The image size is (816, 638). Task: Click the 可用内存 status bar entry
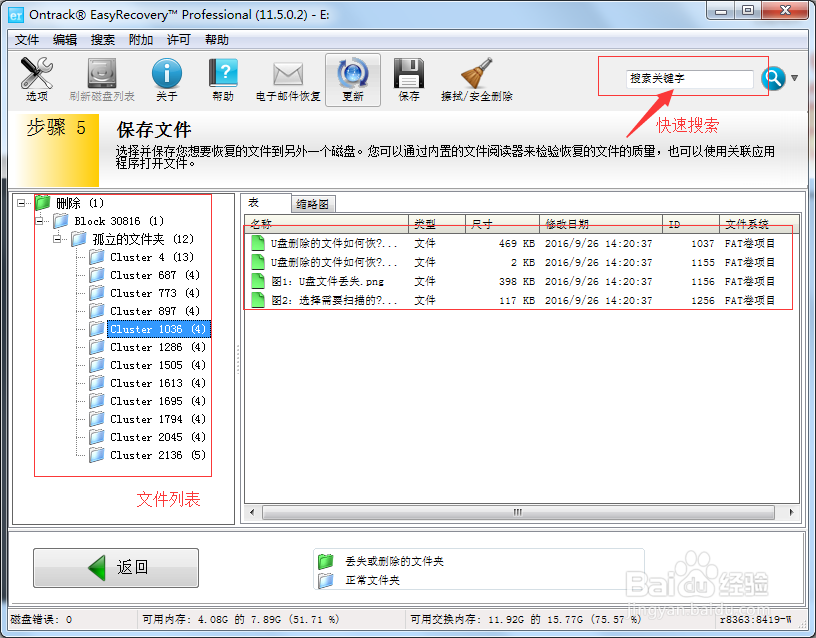pos(241,619)
